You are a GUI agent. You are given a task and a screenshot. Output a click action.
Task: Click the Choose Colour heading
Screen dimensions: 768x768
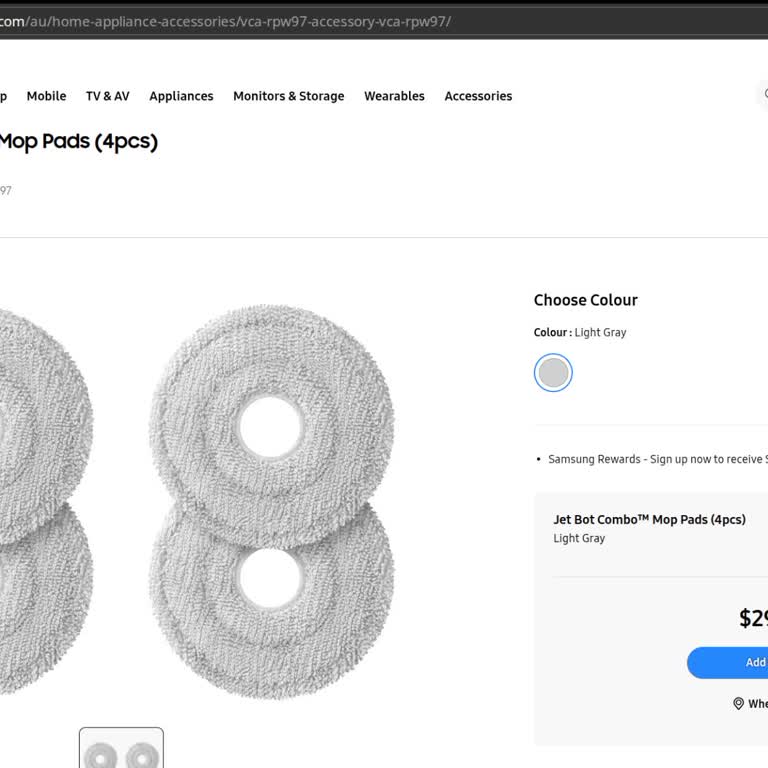[x=585, y=300]
